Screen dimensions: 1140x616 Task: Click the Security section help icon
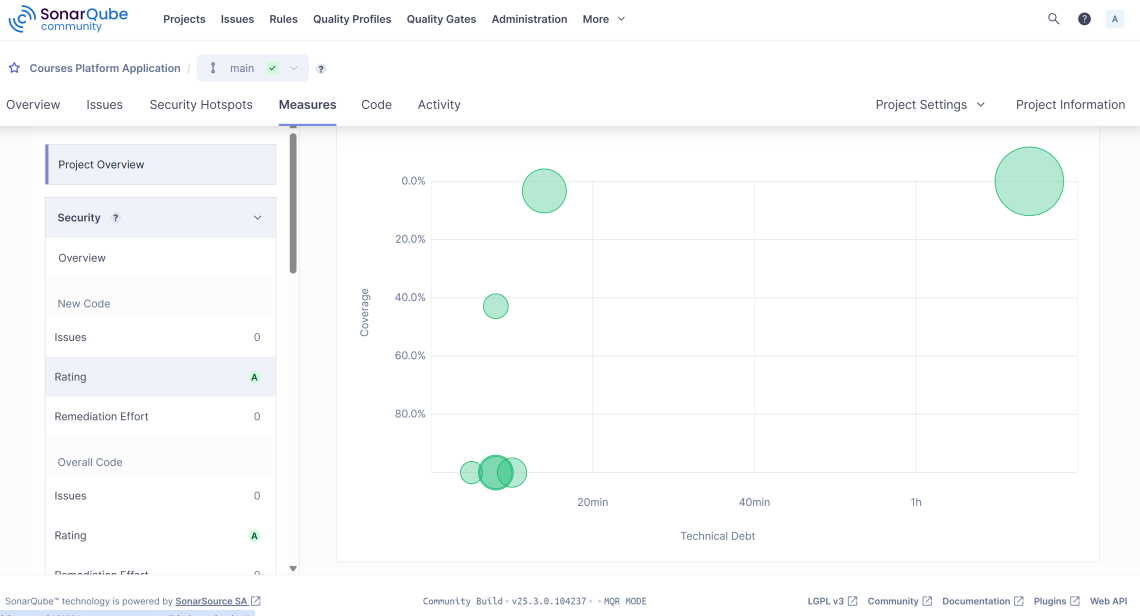(x=115, y=218)
